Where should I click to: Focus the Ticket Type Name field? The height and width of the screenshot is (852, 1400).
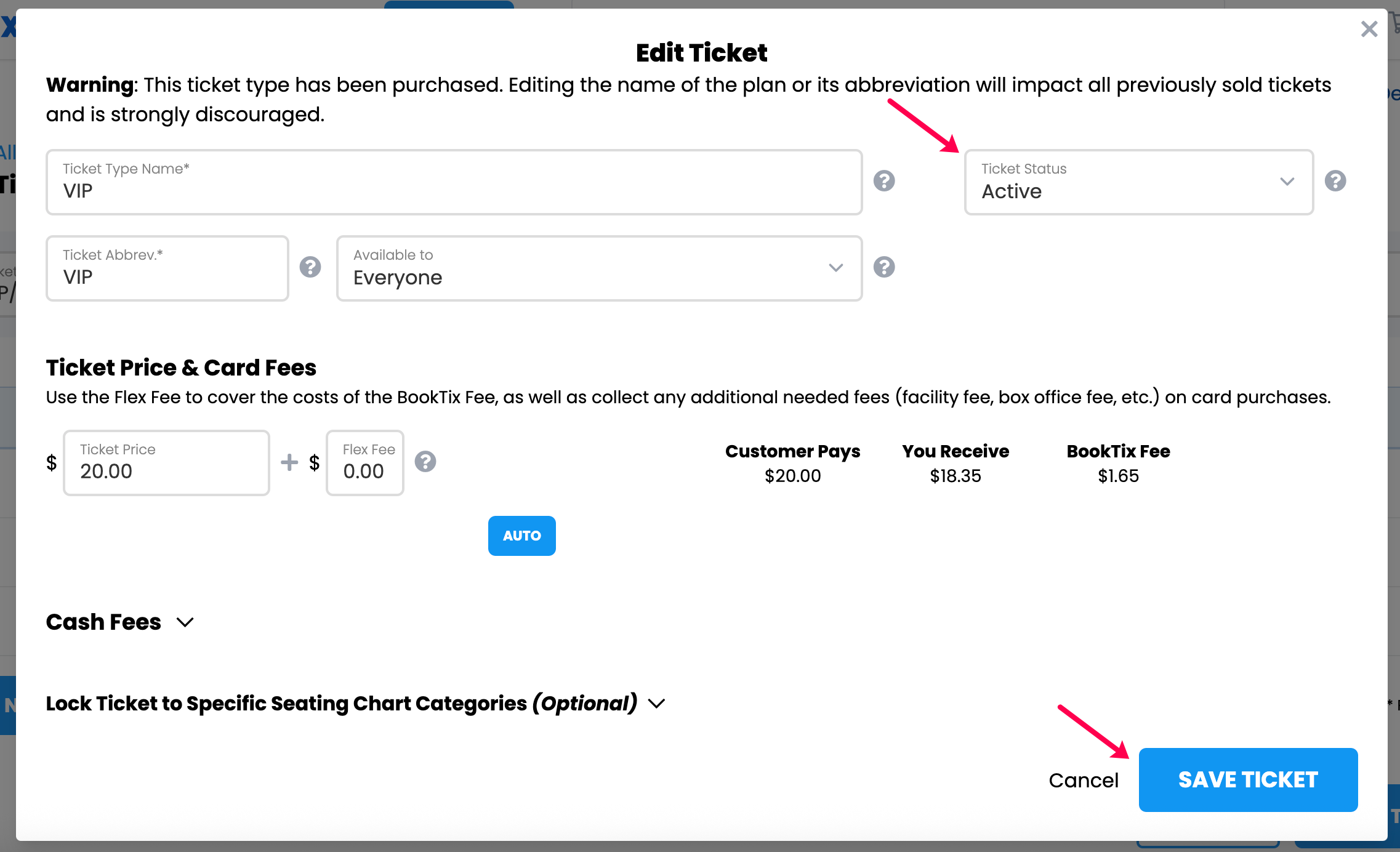(454, 182)
